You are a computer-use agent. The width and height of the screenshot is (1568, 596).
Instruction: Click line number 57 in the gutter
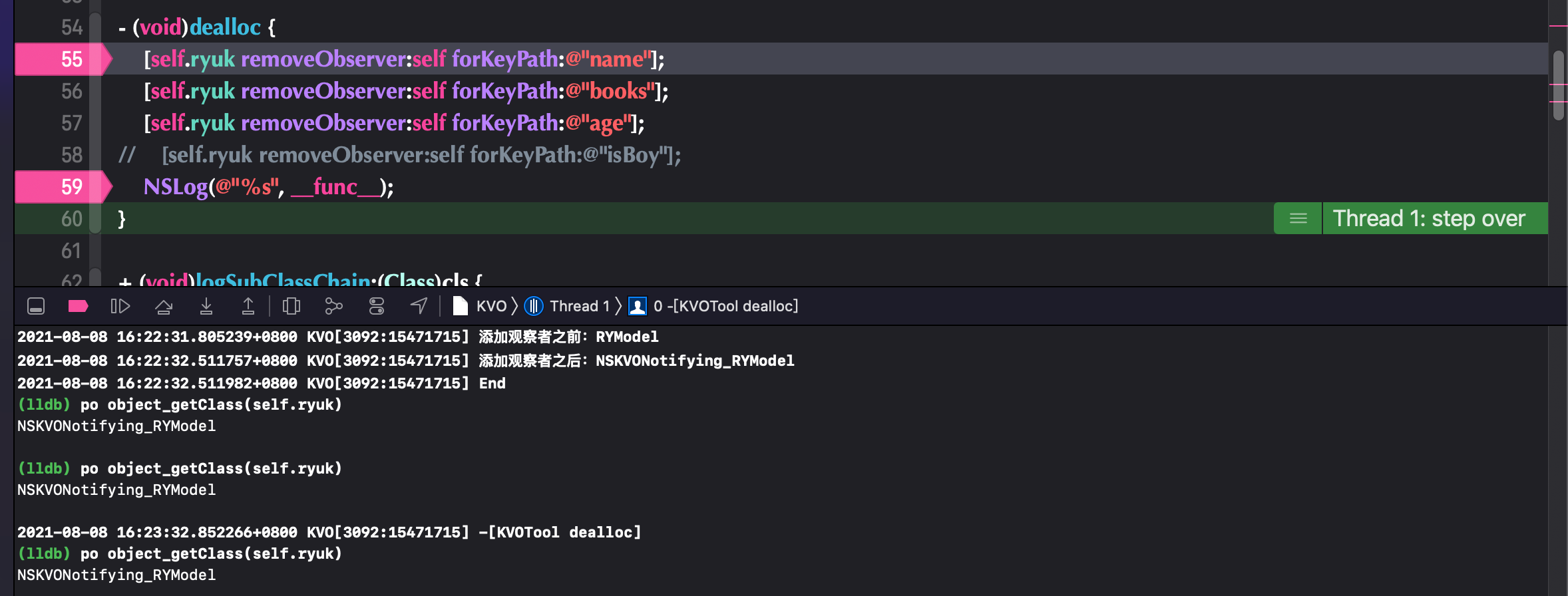click(x=72, y=123)
